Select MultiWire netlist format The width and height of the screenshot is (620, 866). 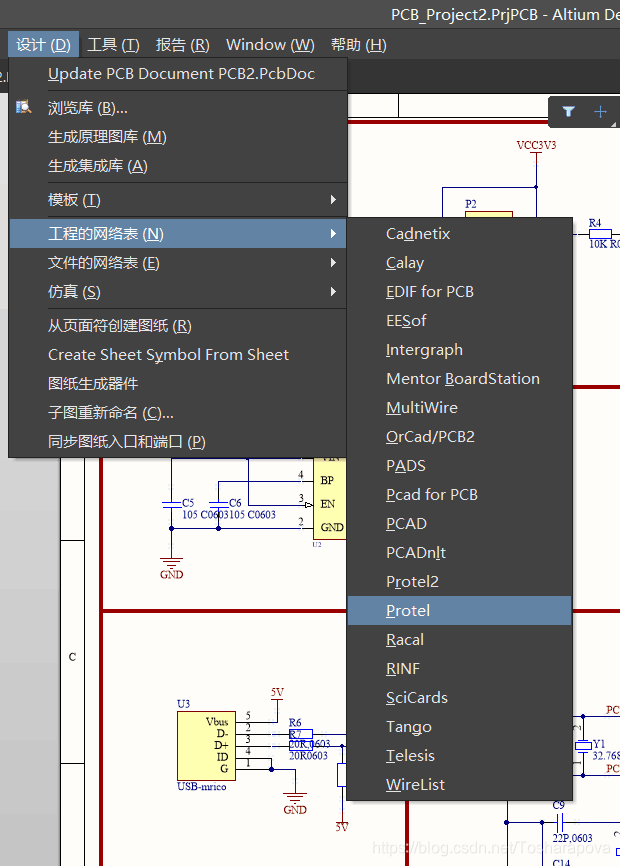coord(459,408)
